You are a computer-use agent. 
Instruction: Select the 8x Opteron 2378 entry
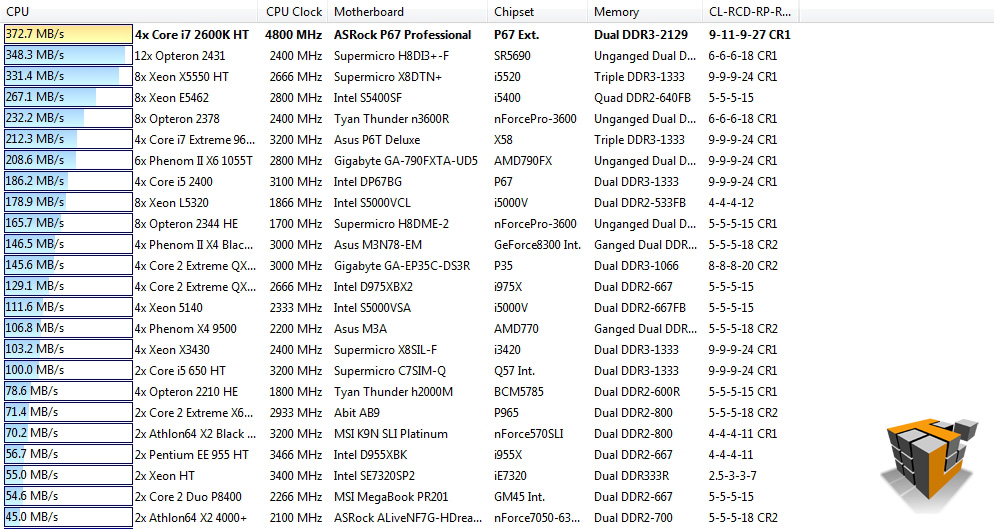[x=177, y=119]
